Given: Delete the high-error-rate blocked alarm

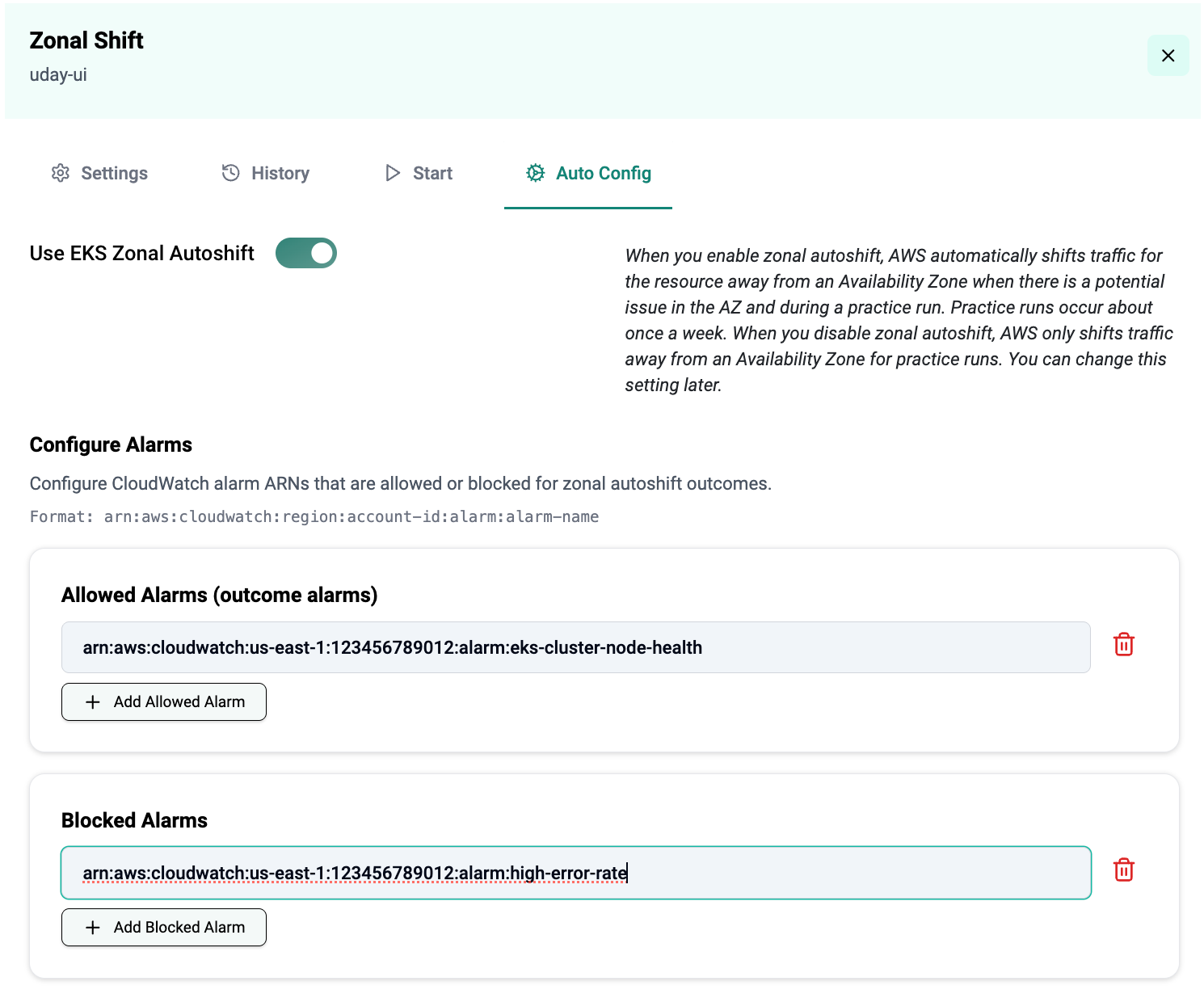Looking at the screenshot, I should [1123, 870].
